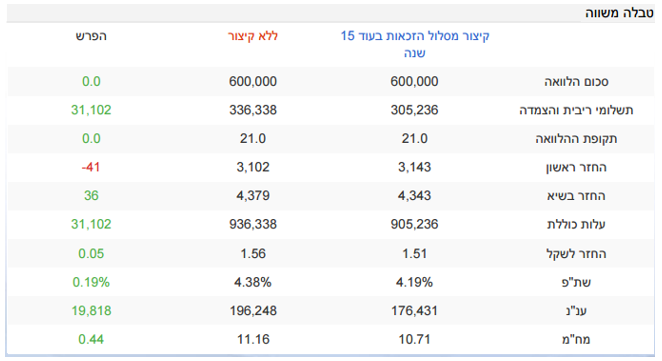The height and width of the screenshot is (361, 662).
Task: Click the הפרש column header
Action: [x=91, y=36]
